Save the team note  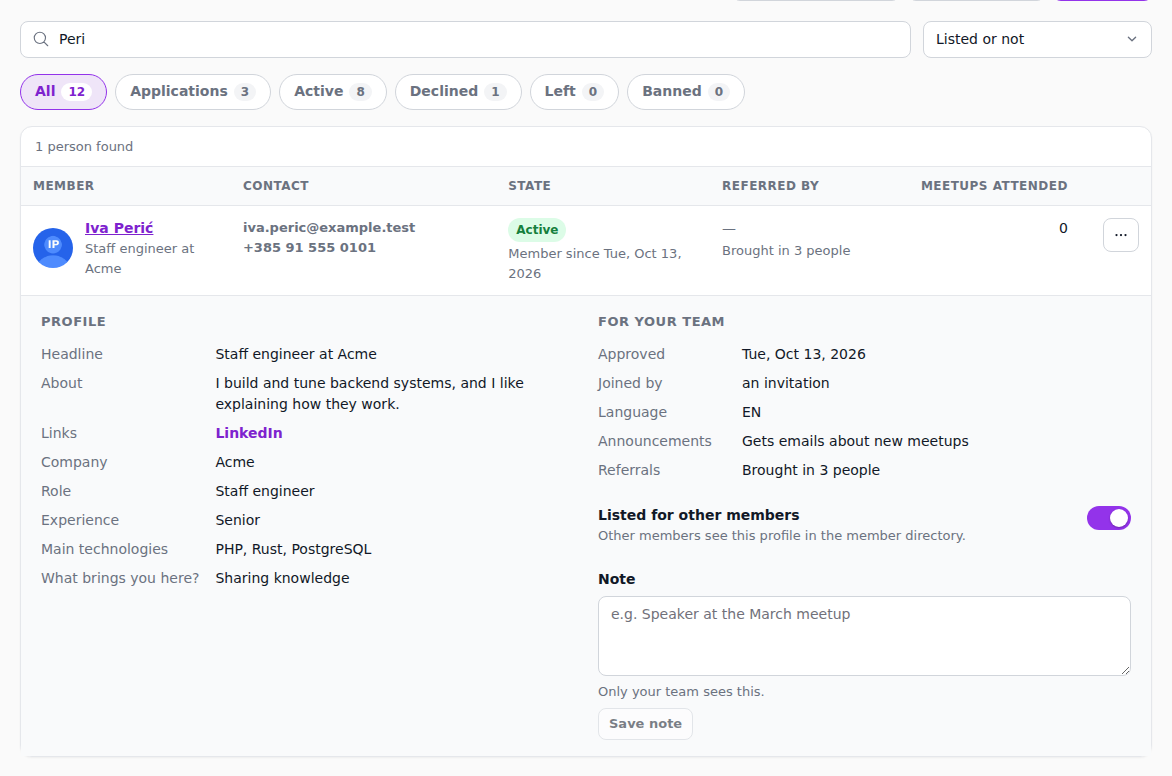click(x=645, y=724)
